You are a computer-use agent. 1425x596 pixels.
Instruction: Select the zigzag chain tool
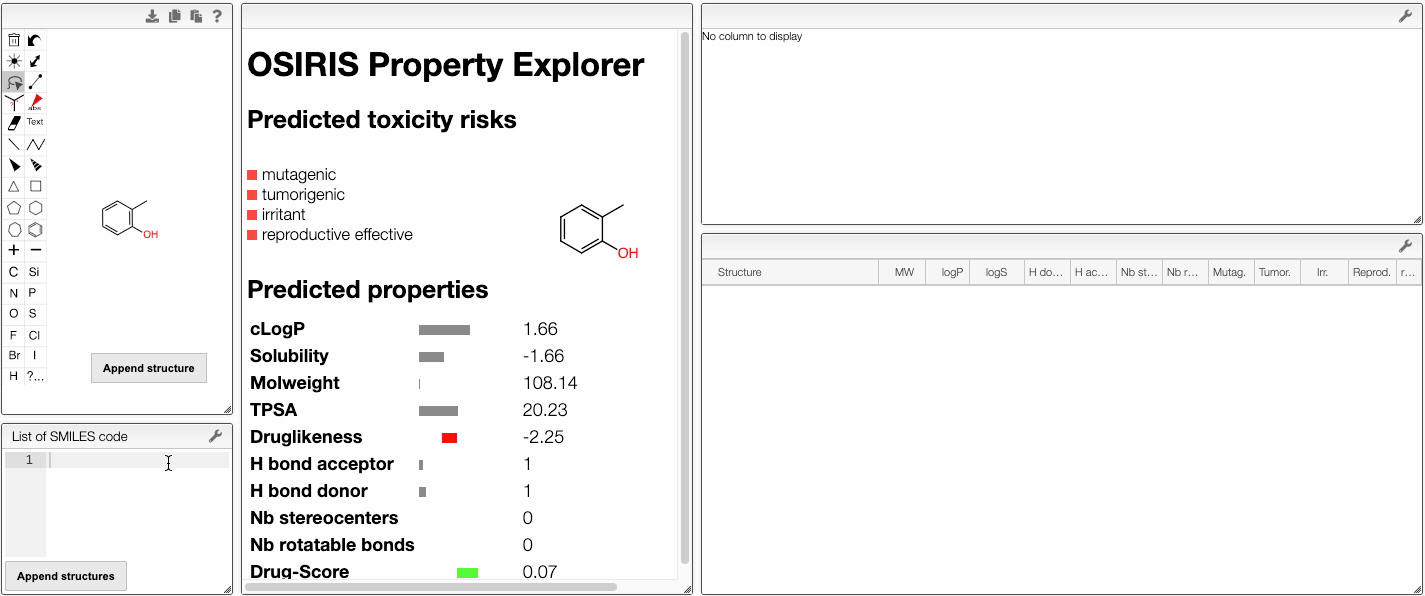(x=35, y=144)
